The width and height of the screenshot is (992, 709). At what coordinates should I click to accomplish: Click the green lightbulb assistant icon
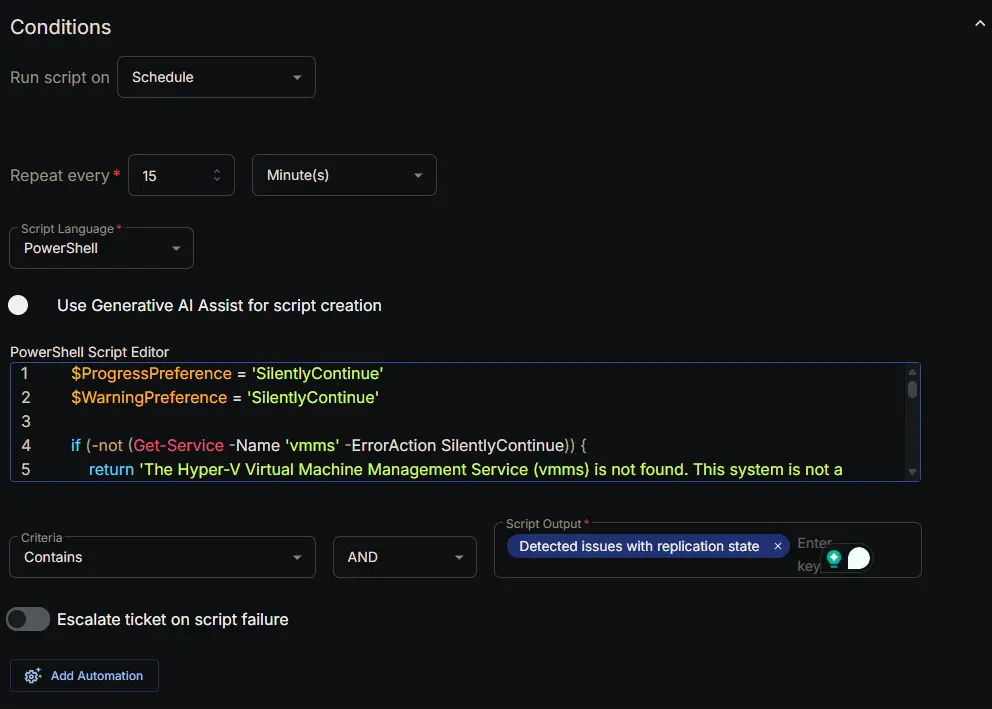point(834,558)
